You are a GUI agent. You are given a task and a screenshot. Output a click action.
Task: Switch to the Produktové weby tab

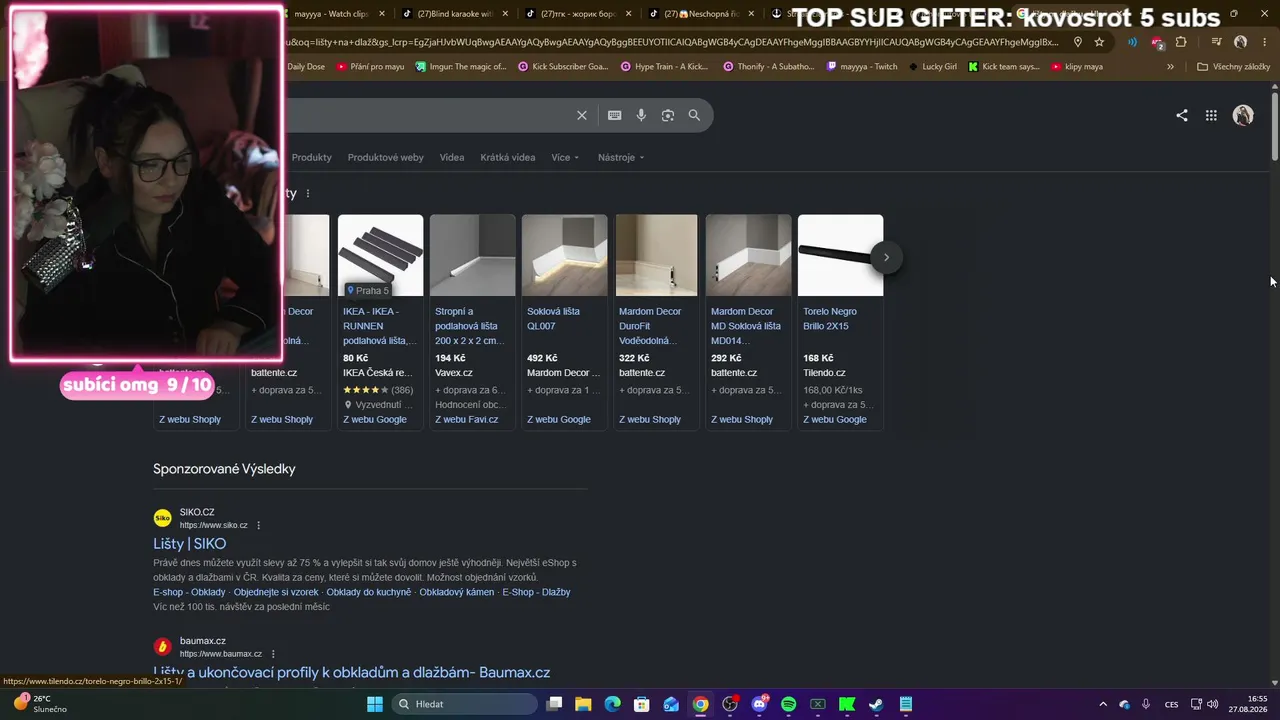[x=386, y=157]
